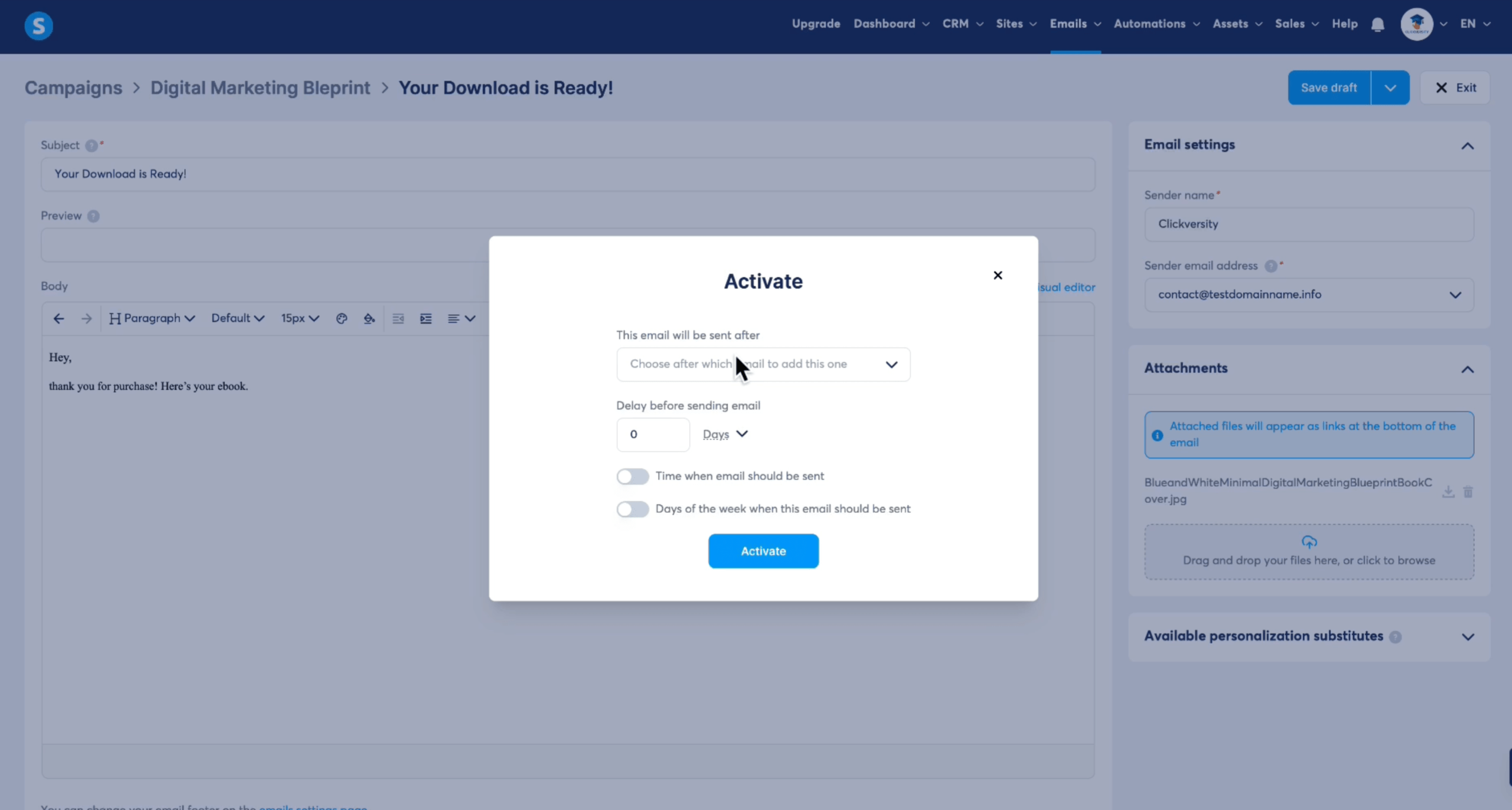Open the 'Choose after which email' dropdown
This screenshot has height=810, width=1512.
click(762, 364)
